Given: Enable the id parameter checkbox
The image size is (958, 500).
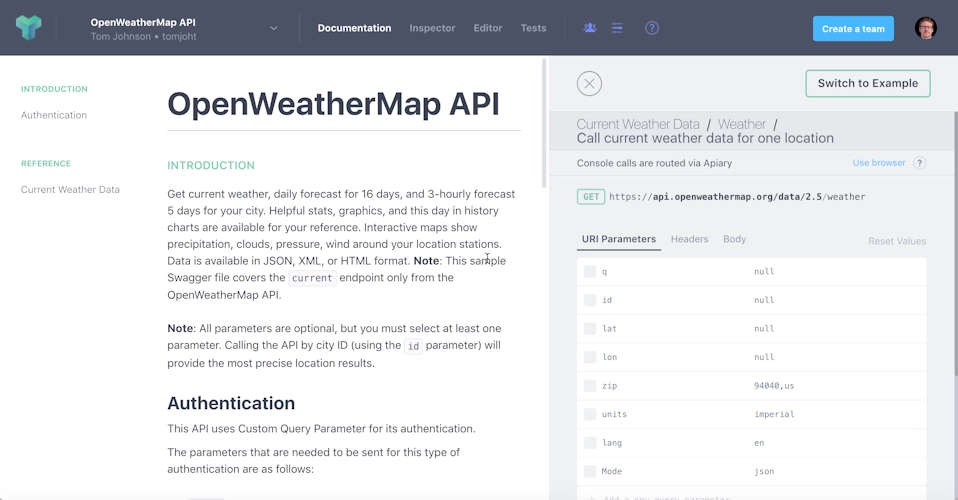Looking at the screenshot, I should point(590,300).
